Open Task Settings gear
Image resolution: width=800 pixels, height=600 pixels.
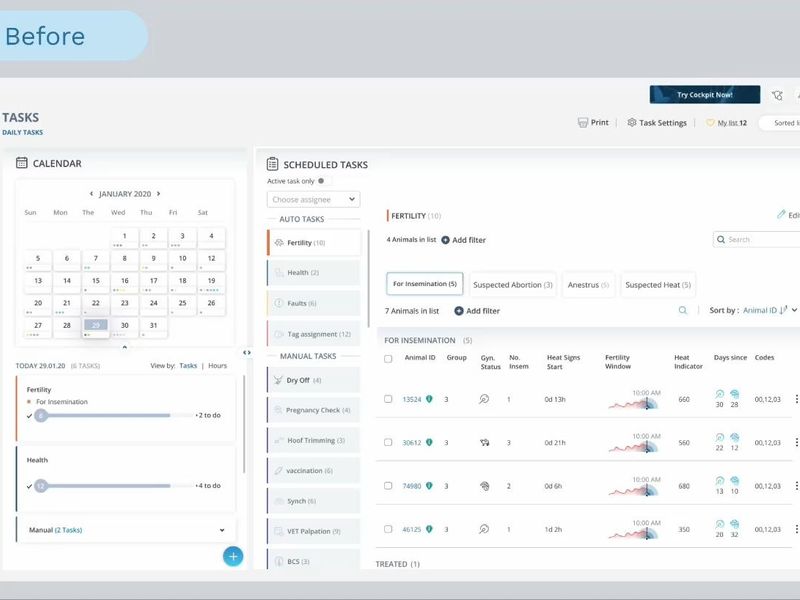click(632, 123)
